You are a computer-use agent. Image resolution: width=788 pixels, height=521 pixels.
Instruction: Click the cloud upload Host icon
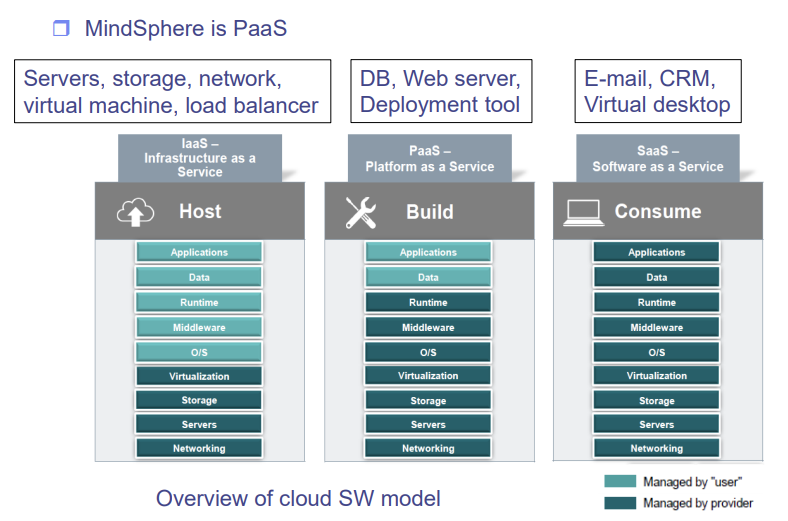tap(135, 212)
